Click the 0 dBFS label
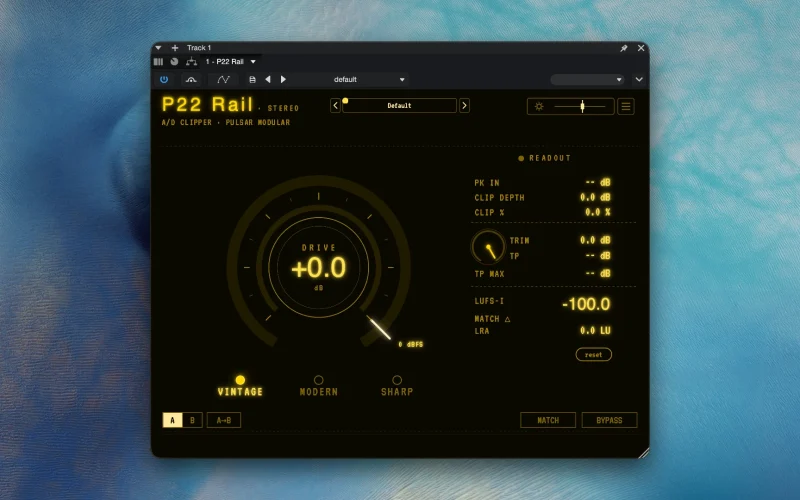Image resolution: width=800 pixels, height=500 pixels. pyautogui.click(x=411, y=344)
